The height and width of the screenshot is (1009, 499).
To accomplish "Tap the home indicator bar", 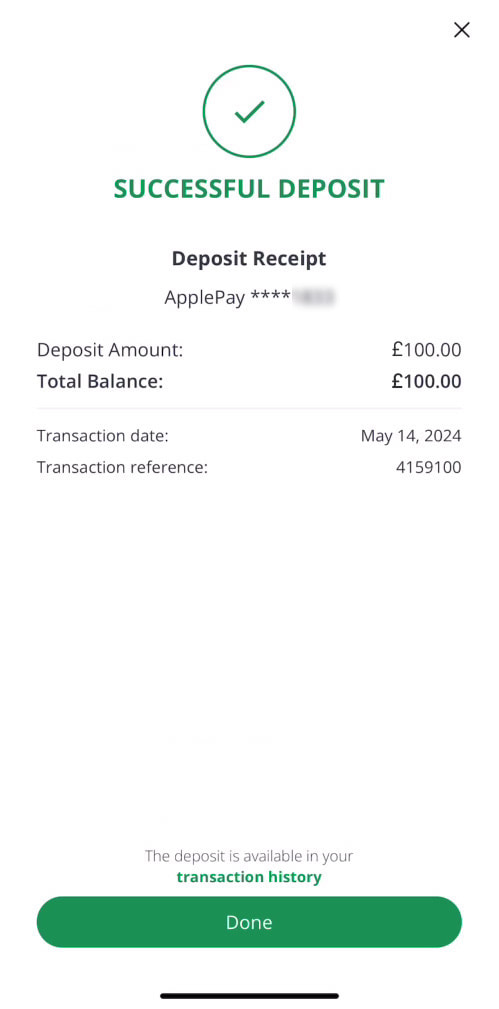I will [249, 995].
